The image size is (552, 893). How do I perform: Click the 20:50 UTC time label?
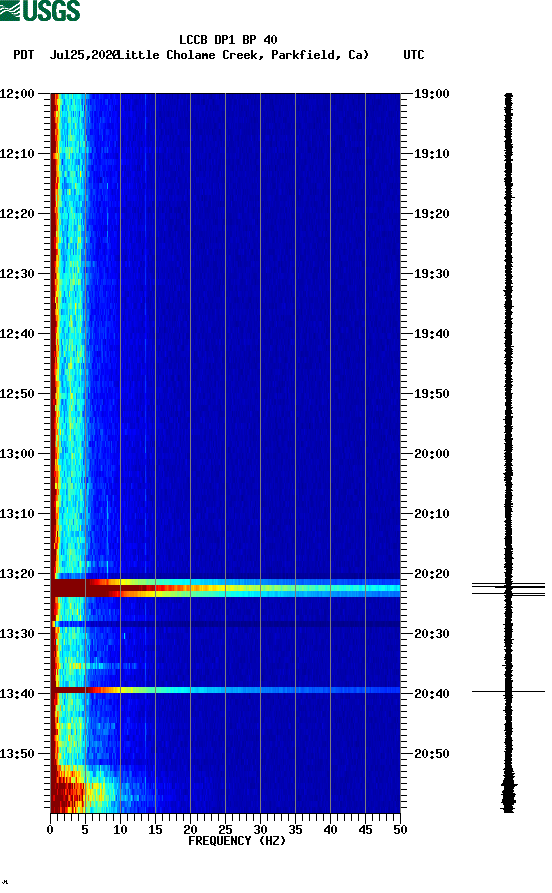[x=431, y=753]
